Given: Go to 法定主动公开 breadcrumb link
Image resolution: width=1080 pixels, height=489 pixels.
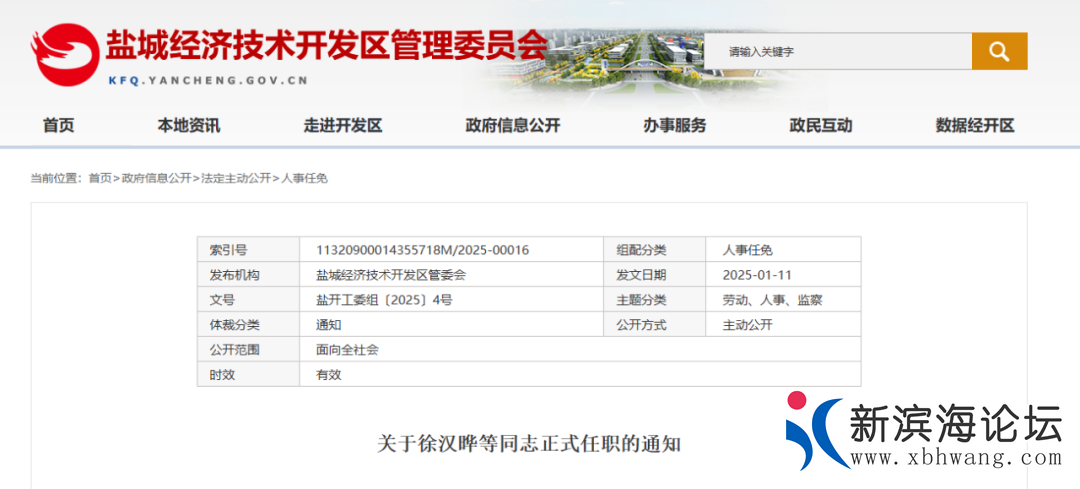Looking at the screenshot, I should tap(236, 178).
